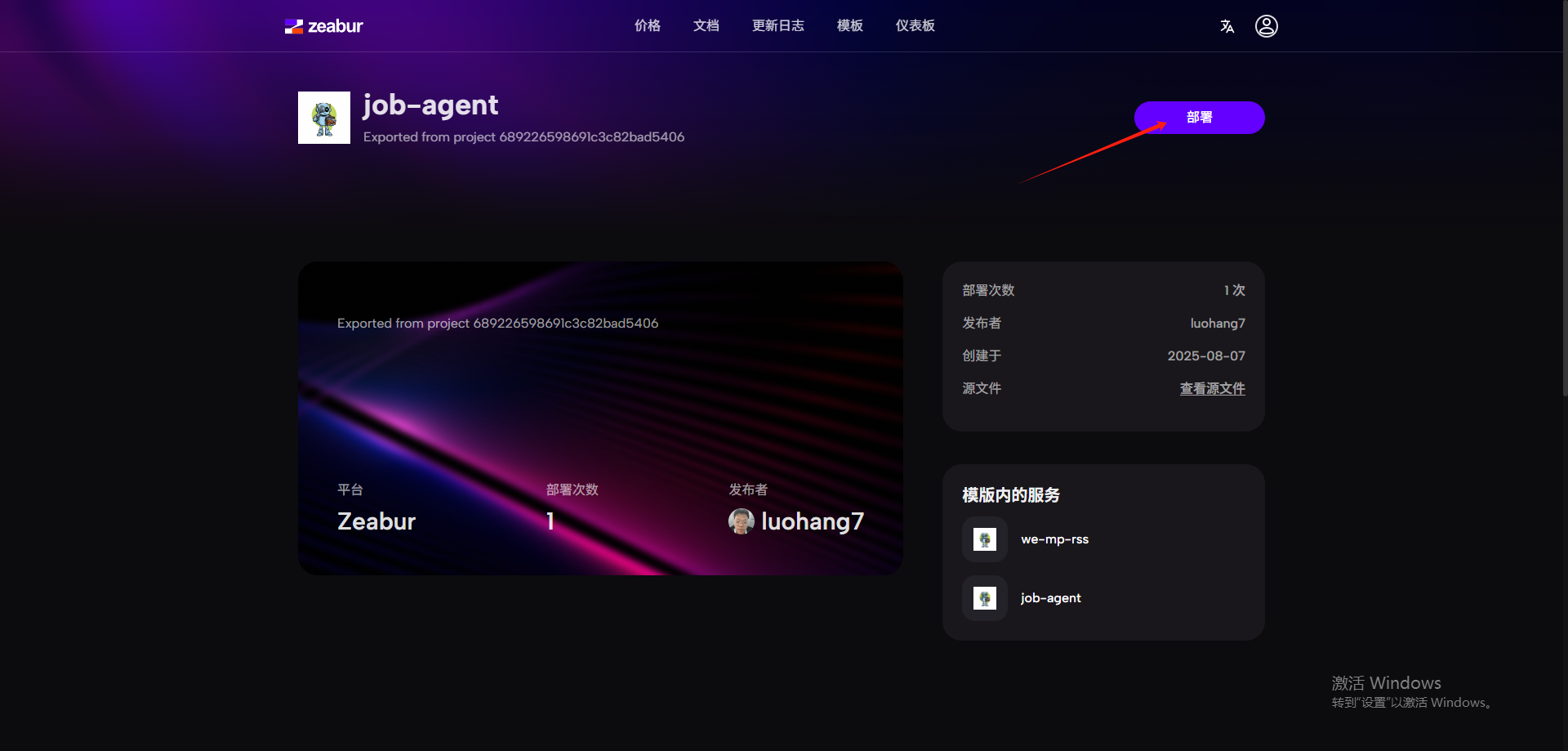Click the 部署次数 label in info panel
Viewport: 1568px width, 751px height.
point(988,291)
